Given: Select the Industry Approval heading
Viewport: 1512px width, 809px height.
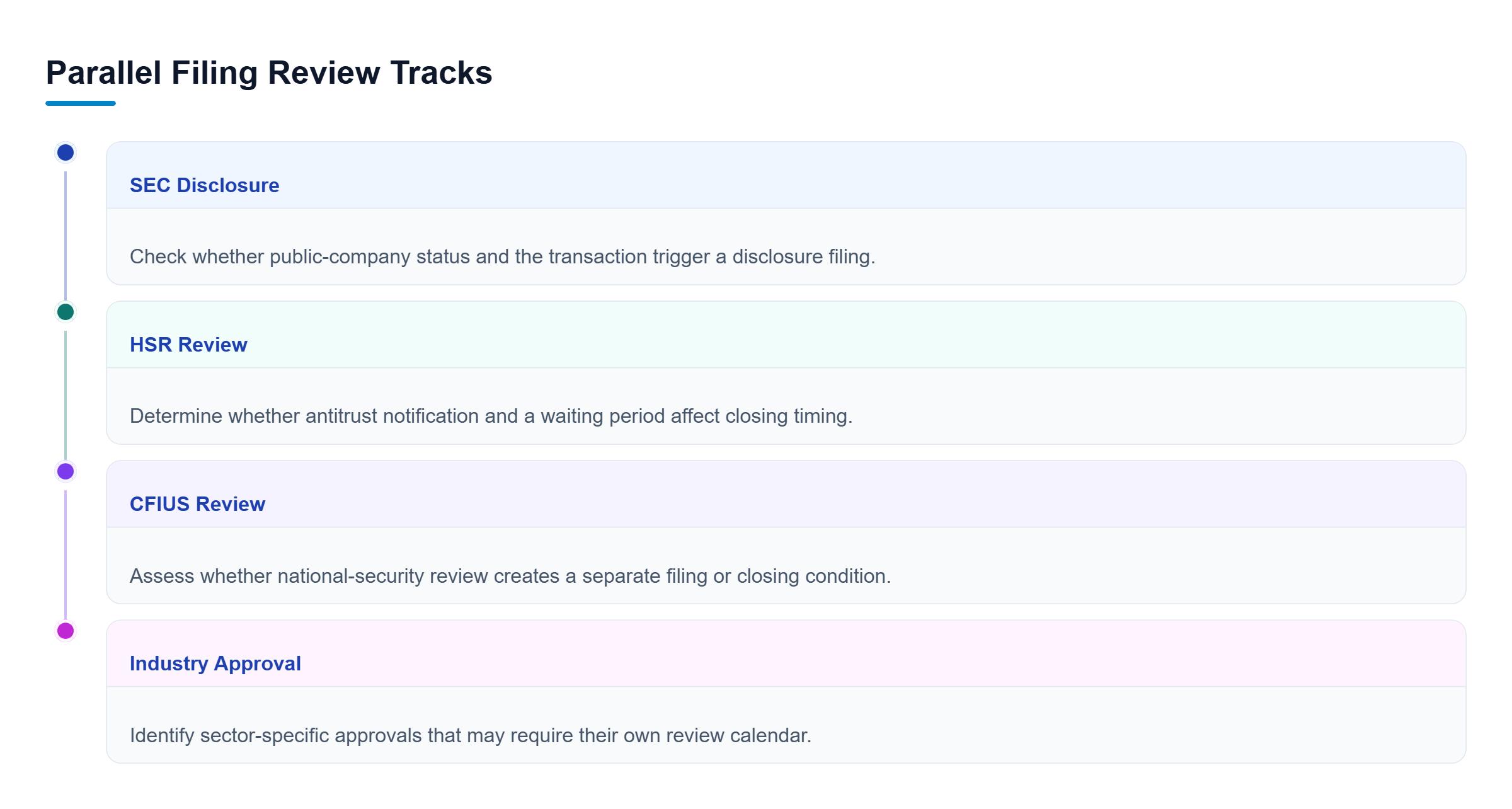Looking at the screenshot, I should 215,663.
